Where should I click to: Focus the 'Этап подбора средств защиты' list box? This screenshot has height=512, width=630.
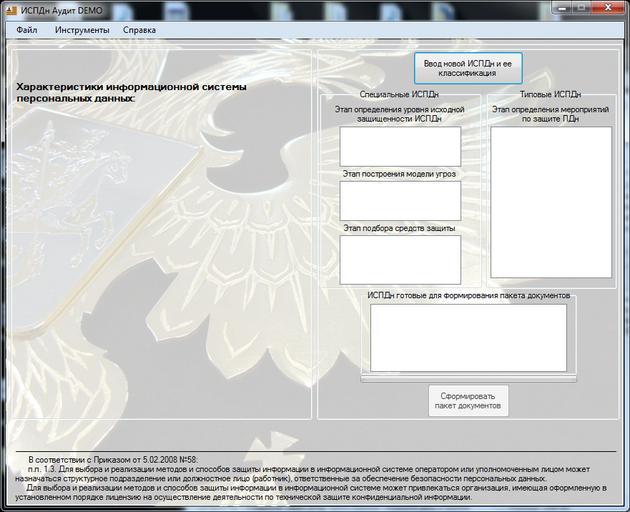[x=400, y=259]
